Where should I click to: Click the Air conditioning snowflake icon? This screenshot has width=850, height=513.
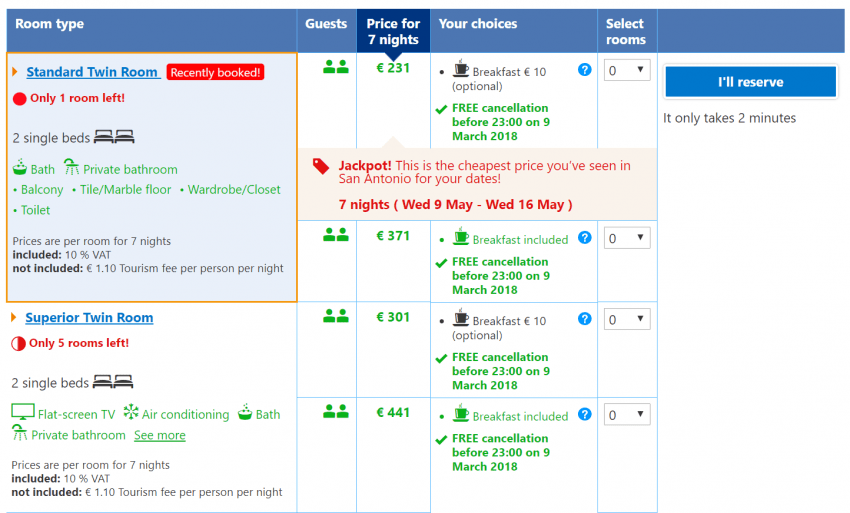pos(130,413)
